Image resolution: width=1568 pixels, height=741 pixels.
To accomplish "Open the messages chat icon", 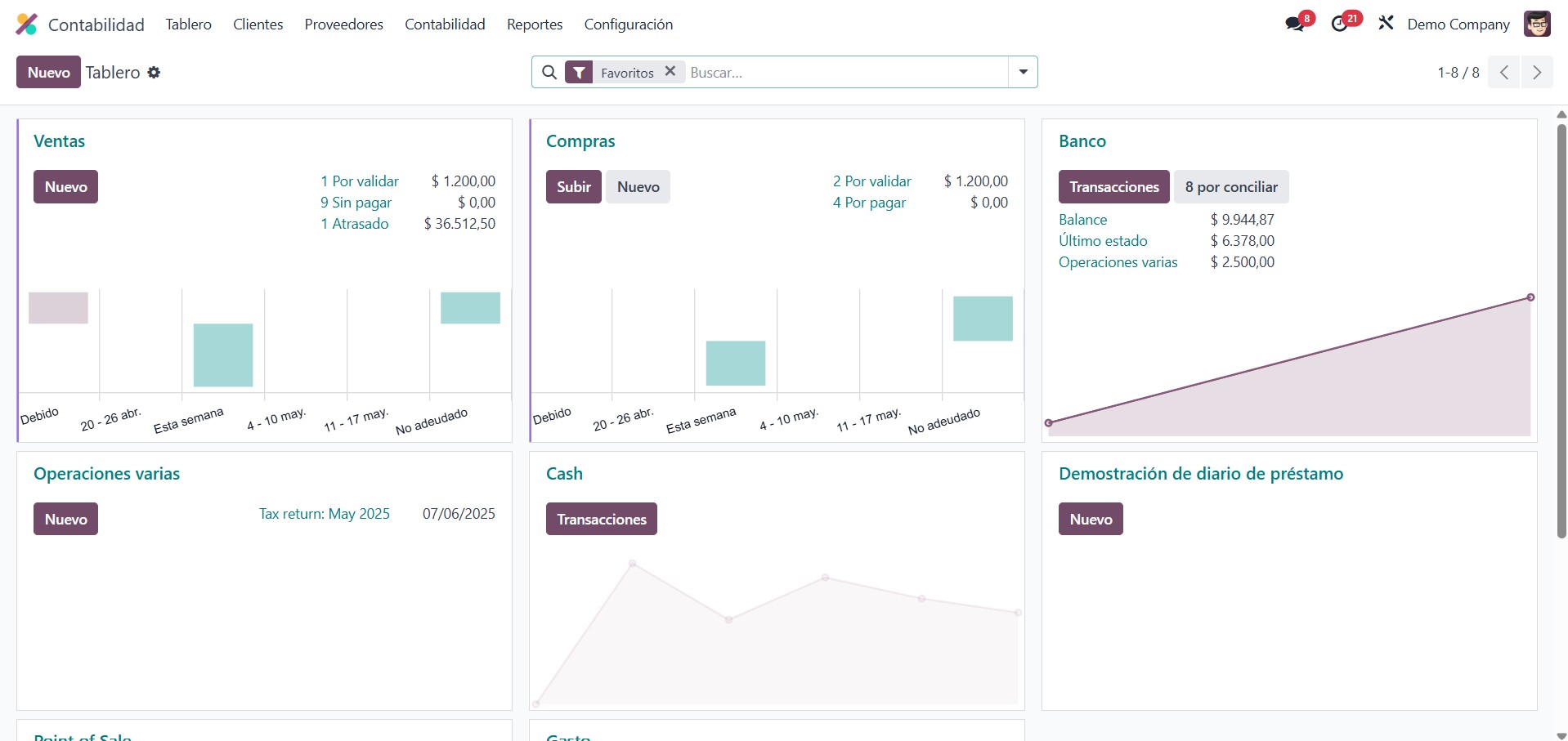I will [x=1295, y=25].
